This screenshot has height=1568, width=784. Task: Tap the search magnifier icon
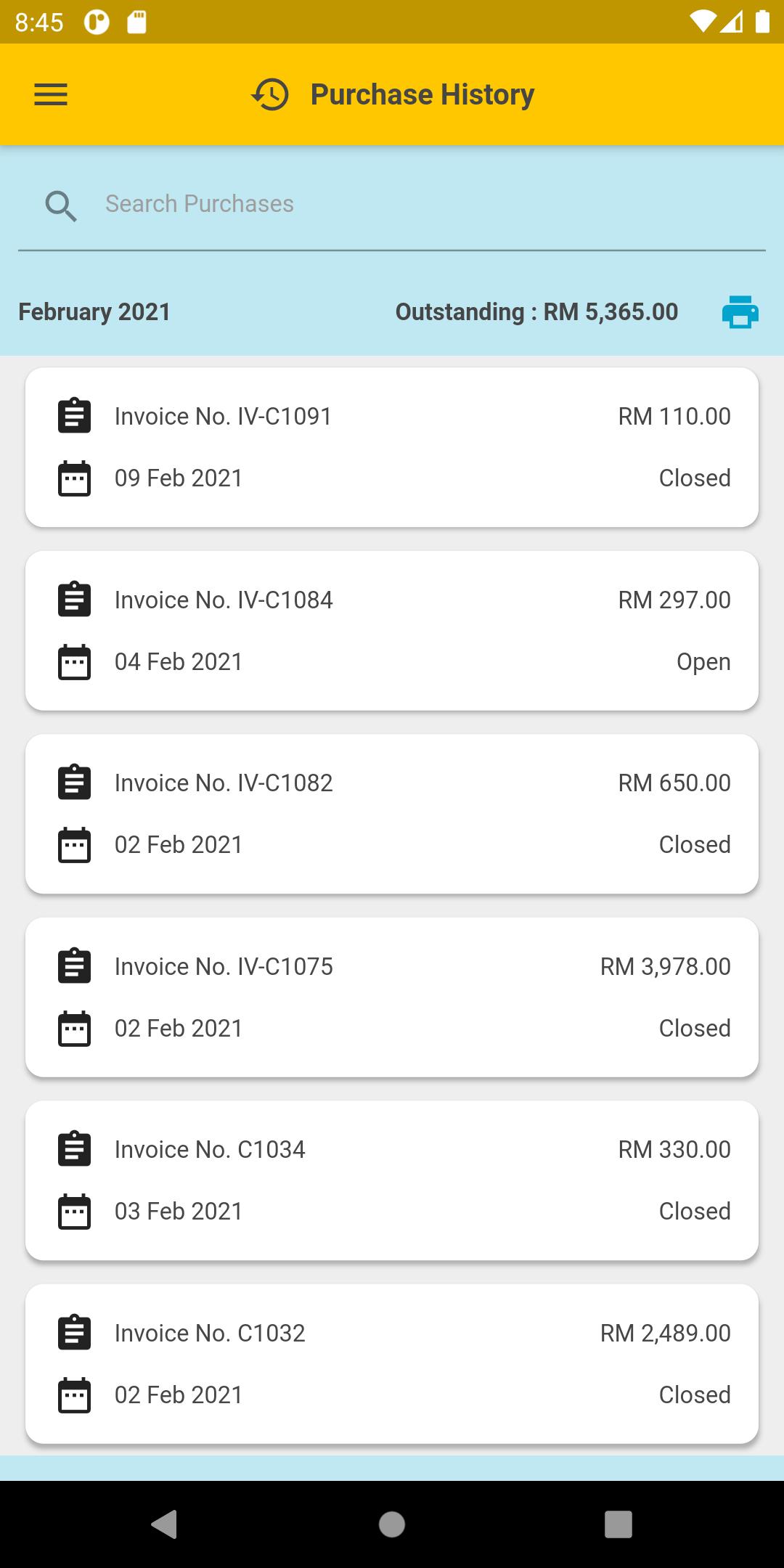tap(61, 205)
